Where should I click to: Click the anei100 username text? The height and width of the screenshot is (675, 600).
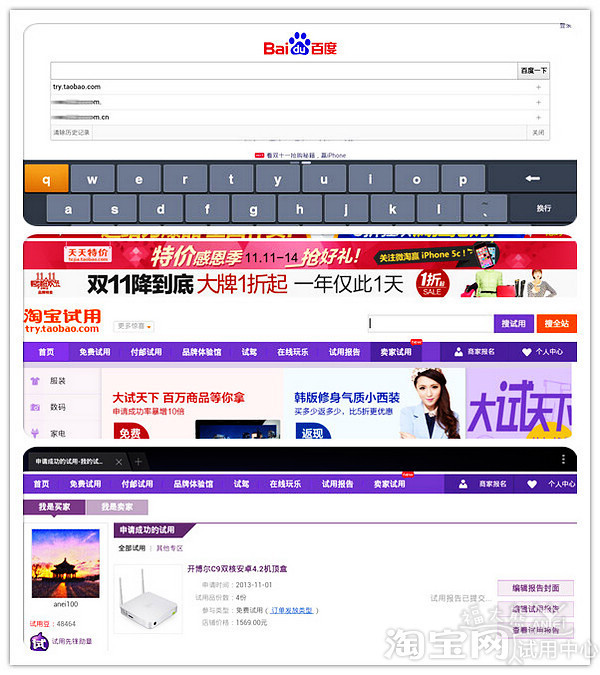pos(66,604)
